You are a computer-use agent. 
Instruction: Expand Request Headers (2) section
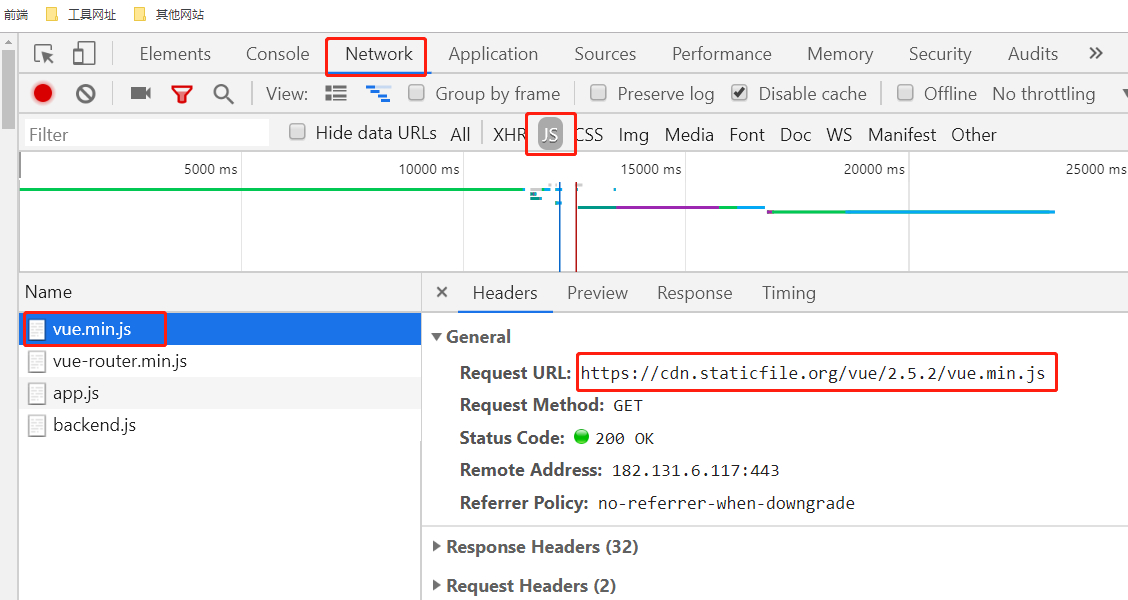tap(436, 586)
